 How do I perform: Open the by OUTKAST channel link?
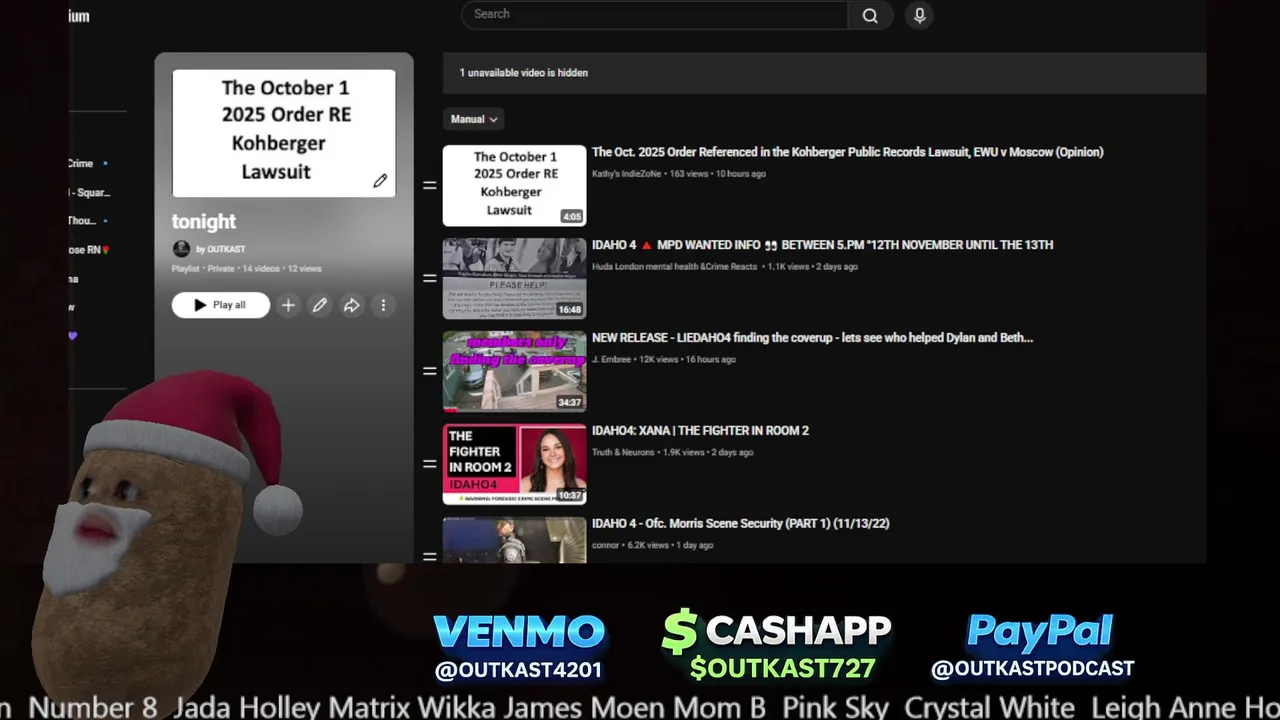click(220, 249)
